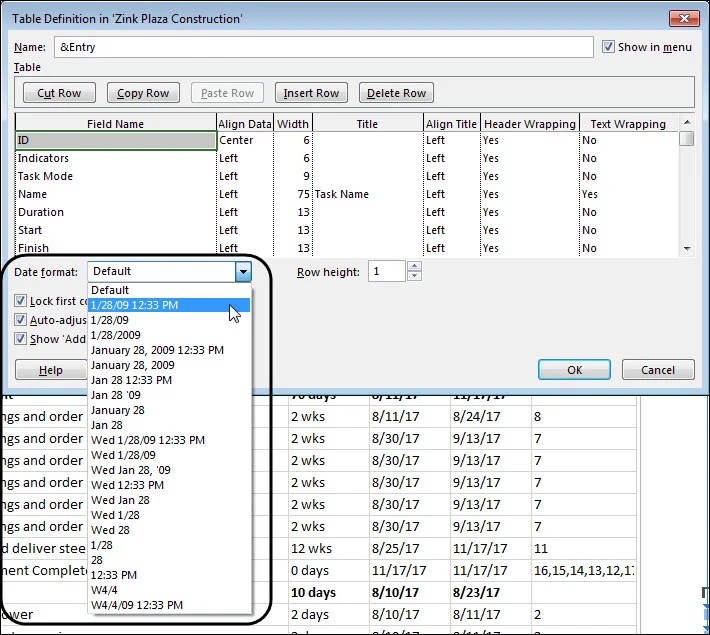The height and width of the screenshot is (635, 710).
Task: Select date format 1/28/2009
Action: pos(169,335)
